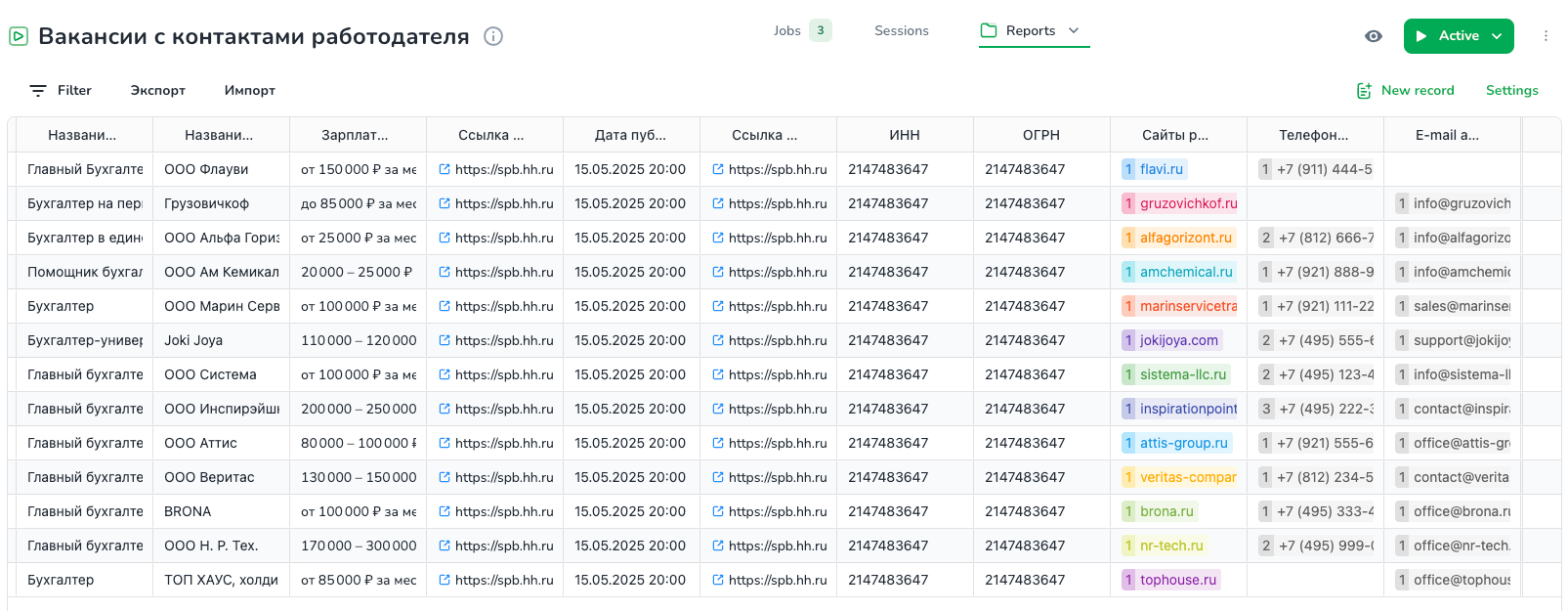
Task: Click the green play icon beside the title
Action: tap(19, 36)
